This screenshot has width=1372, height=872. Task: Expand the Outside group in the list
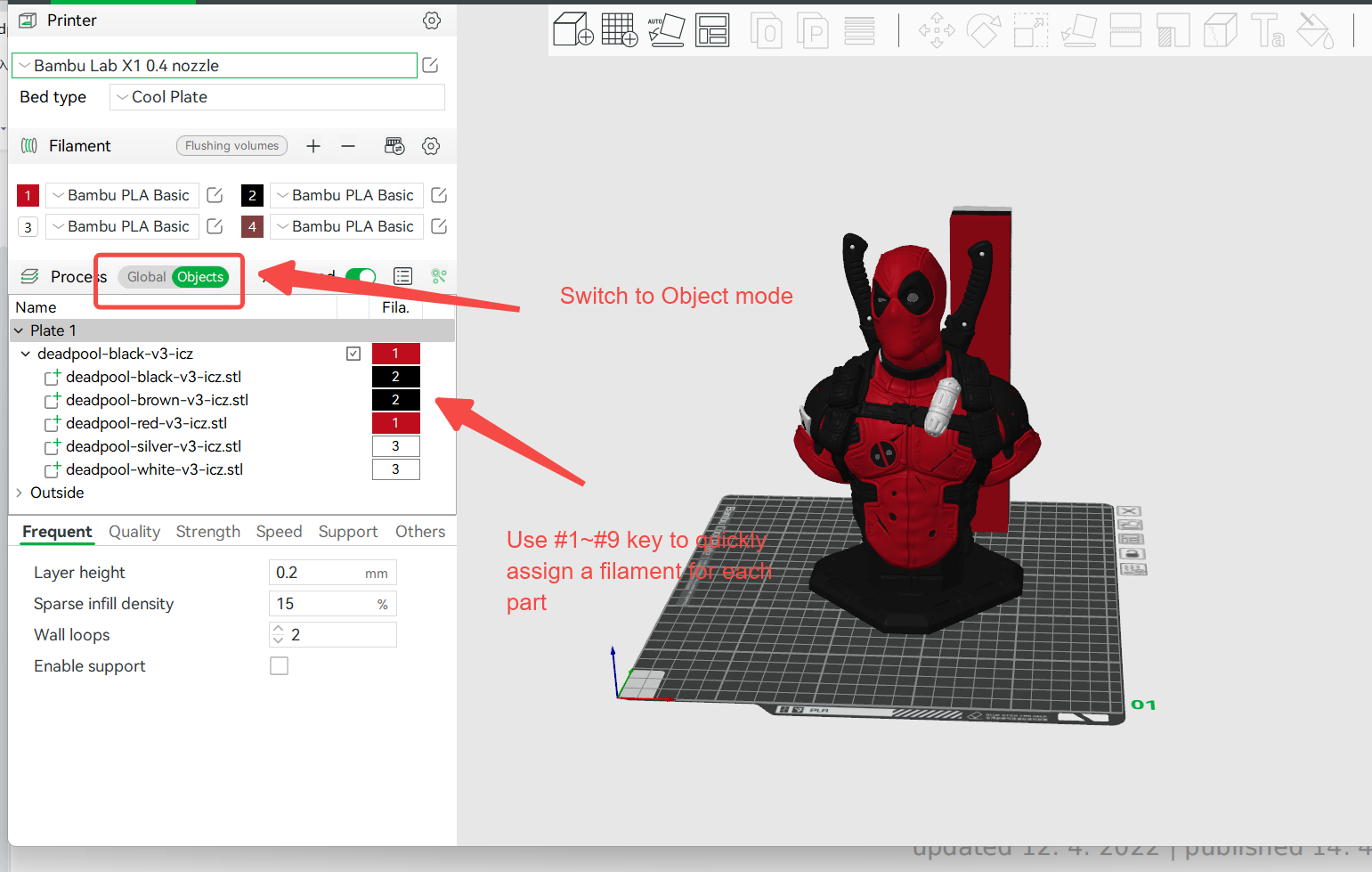pyautogui.click(x=19, y=492)
